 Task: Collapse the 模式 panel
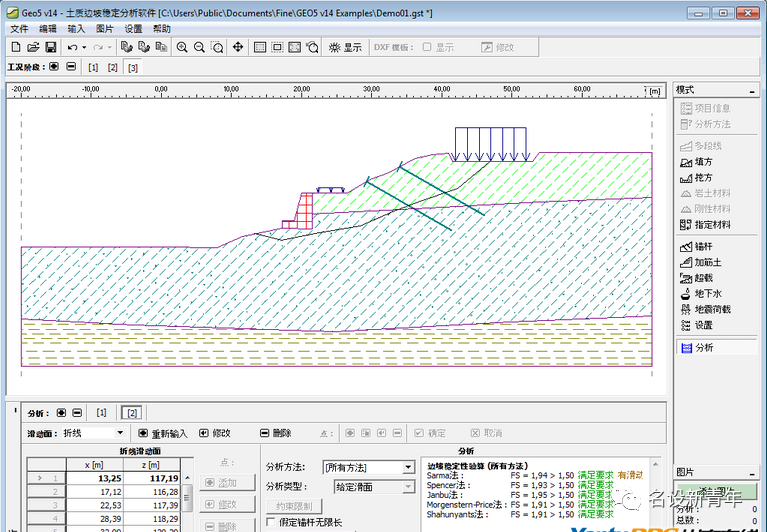tap(752, 91)
